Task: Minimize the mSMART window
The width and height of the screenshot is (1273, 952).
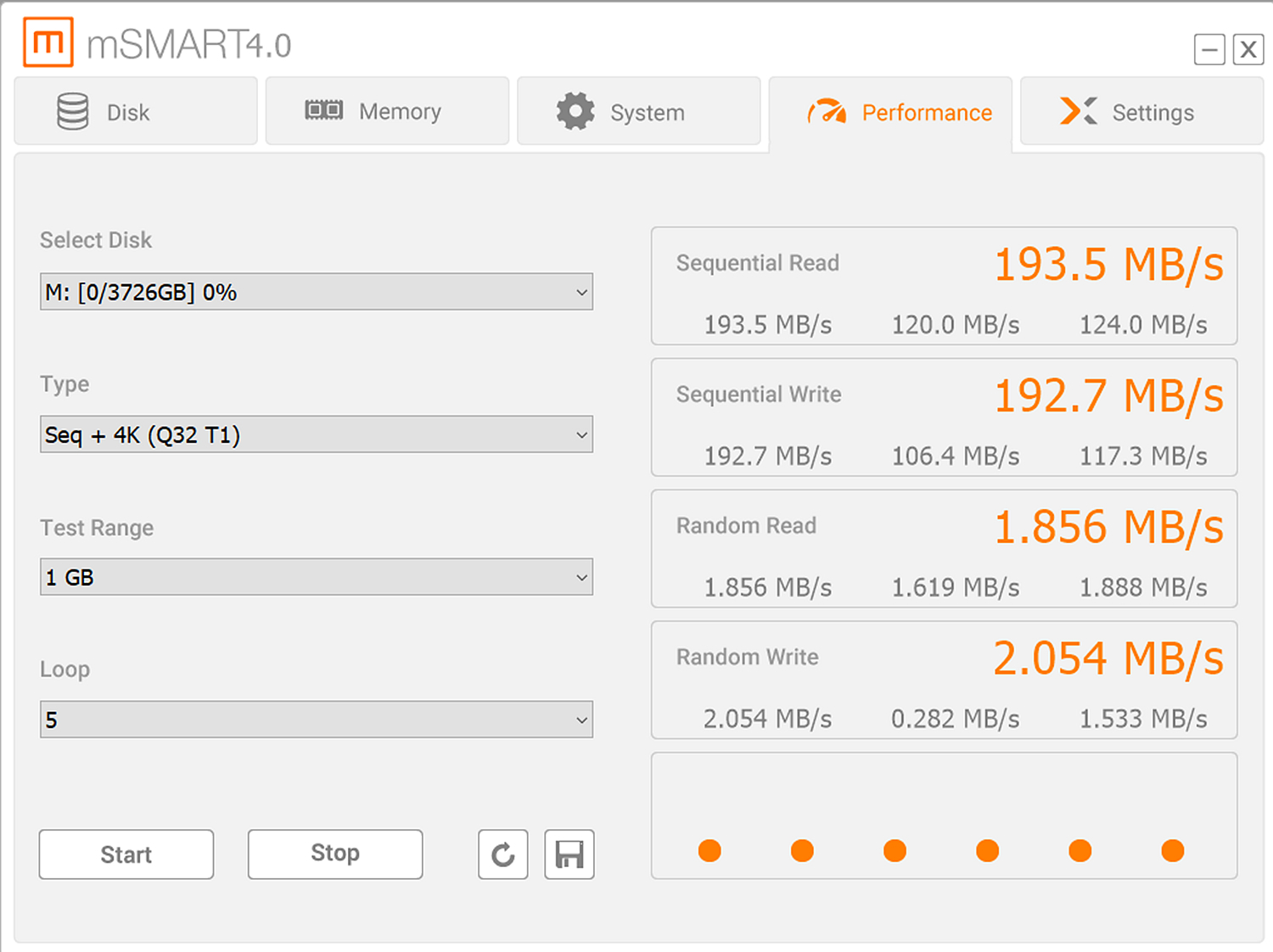Action: click(1209, 50)
